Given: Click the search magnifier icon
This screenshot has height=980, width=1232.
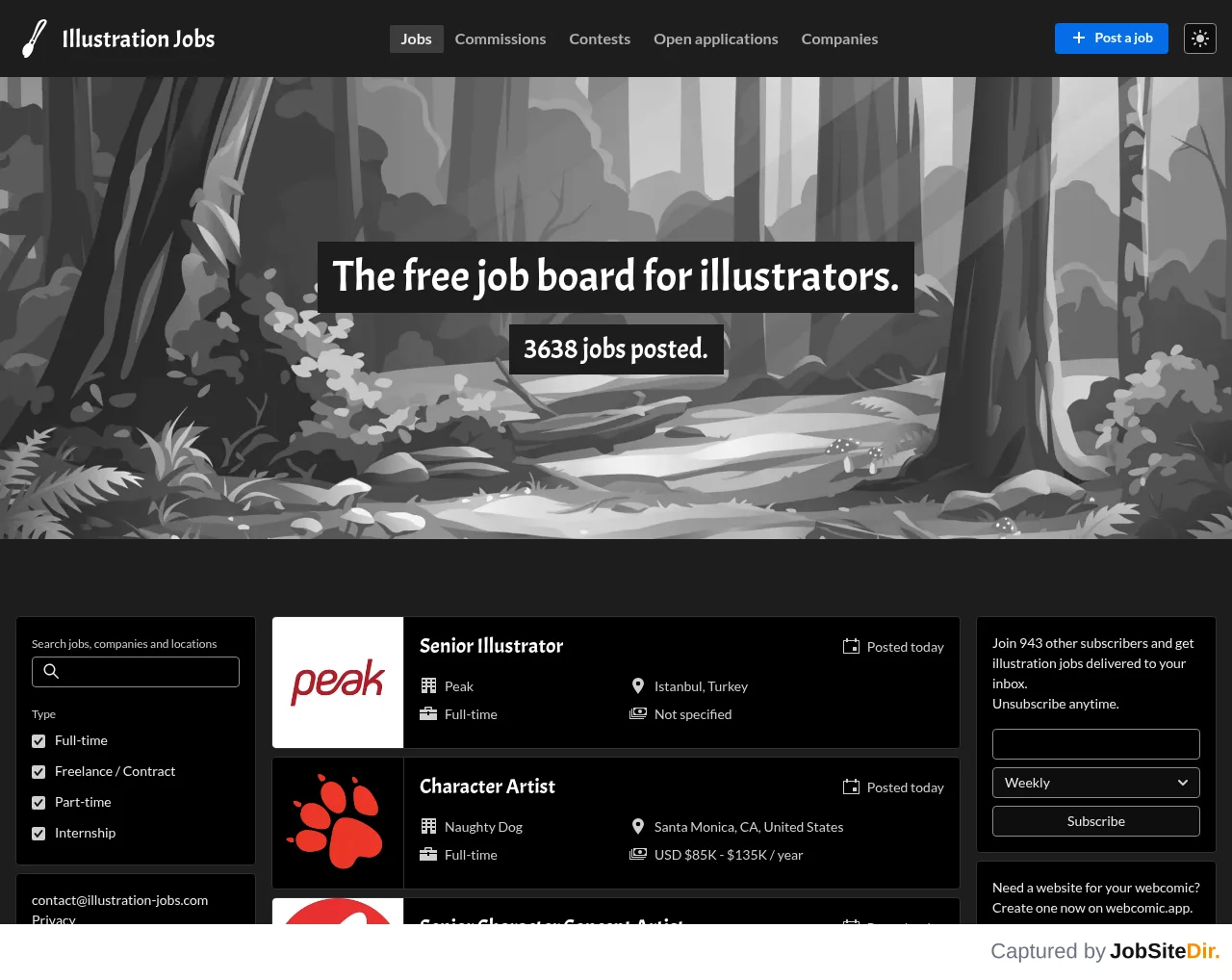Looking at the screenshot, I should point(52,672).
